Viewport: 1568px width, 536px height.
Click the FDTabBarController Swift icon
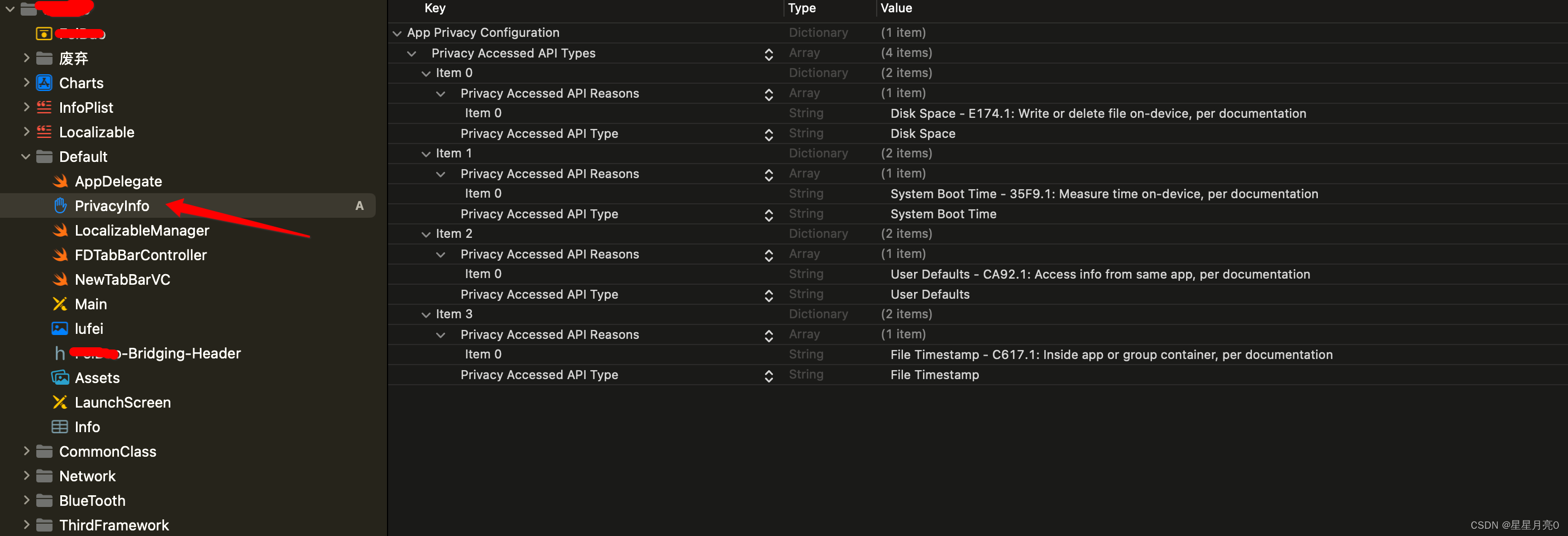pos(60,255)
